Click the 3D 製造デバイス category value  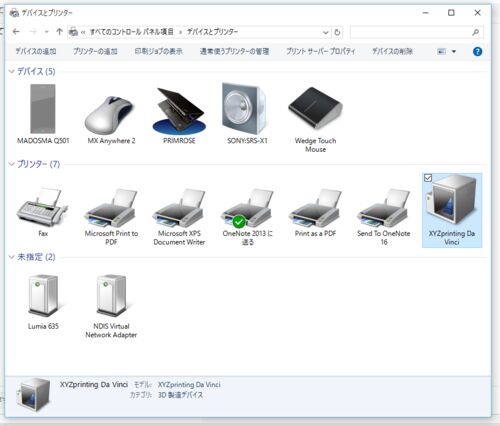[x=180, y=395]
